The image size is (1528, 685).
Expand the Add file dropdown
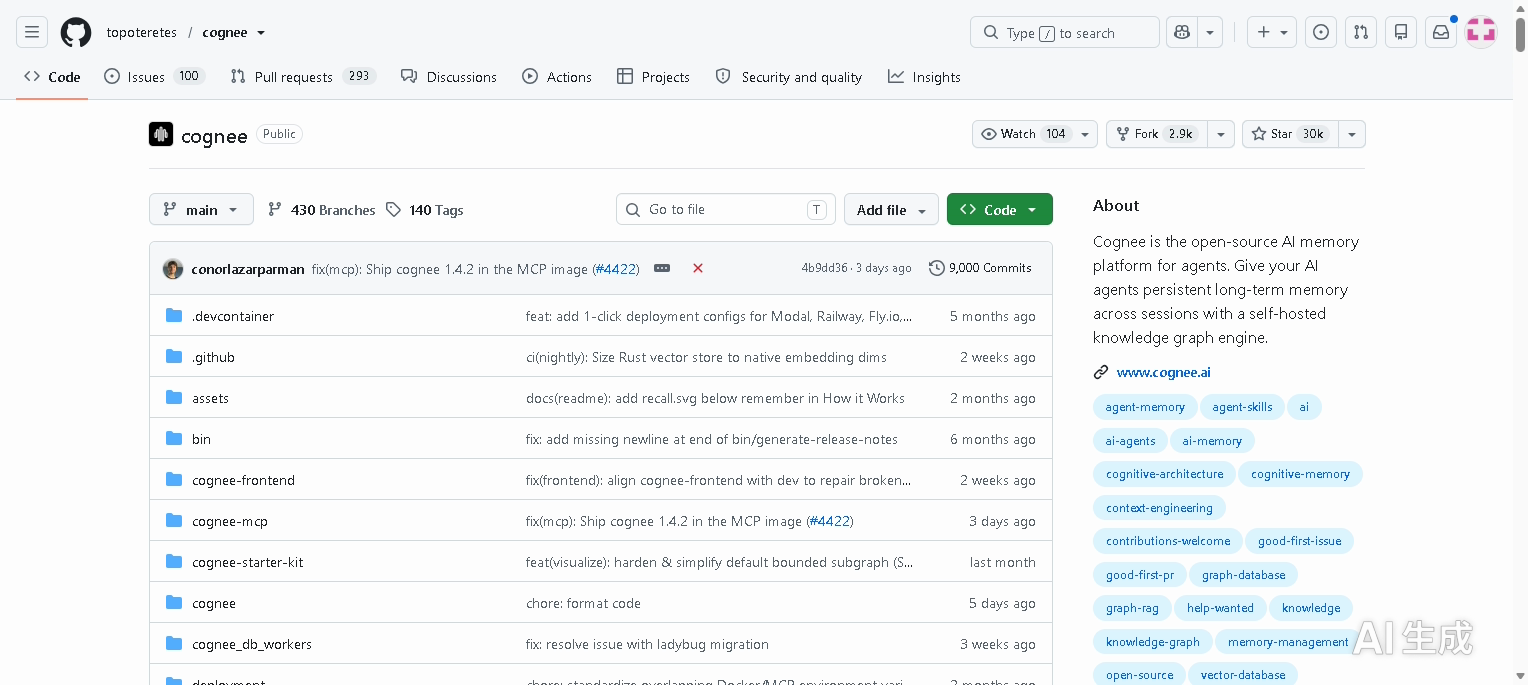(x=891, y=210)
